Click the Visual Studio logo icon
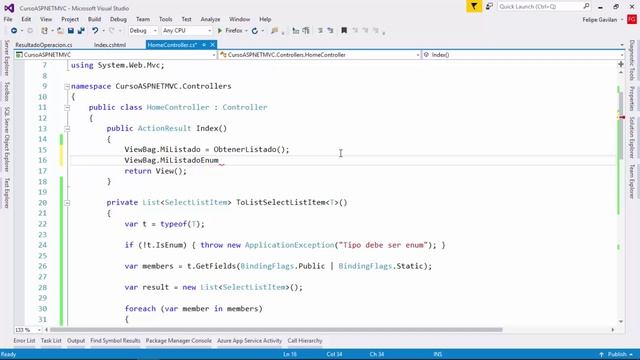 [x=9, y=8]
